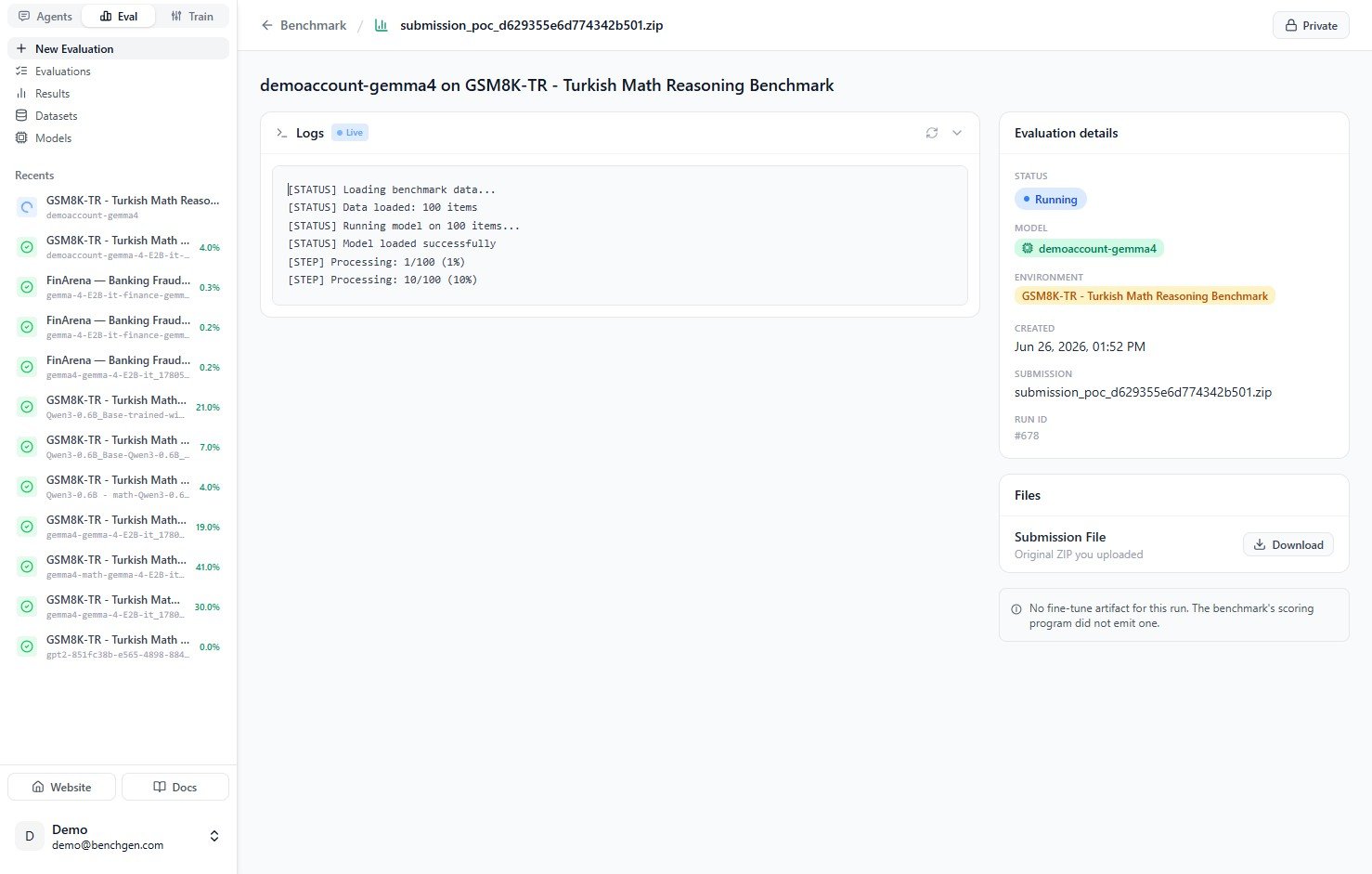
Task: Click the D avatar for Demo account
Action: click(x=30, y=836)
